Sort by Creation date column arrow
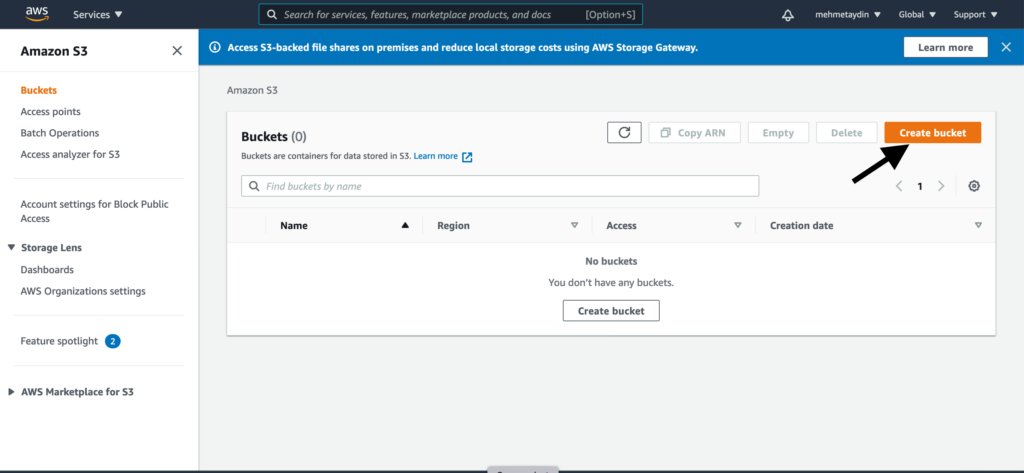1024x473 pixels. point(978,225)
